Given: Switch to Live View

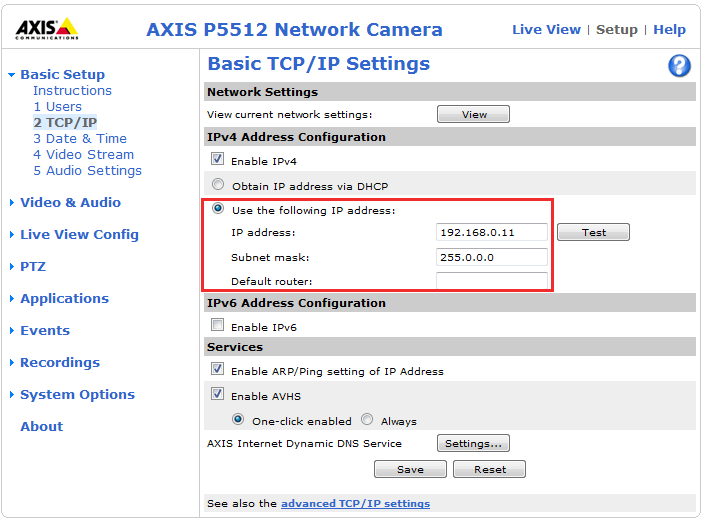Looking at the screenshot, I should pos(546,30).
